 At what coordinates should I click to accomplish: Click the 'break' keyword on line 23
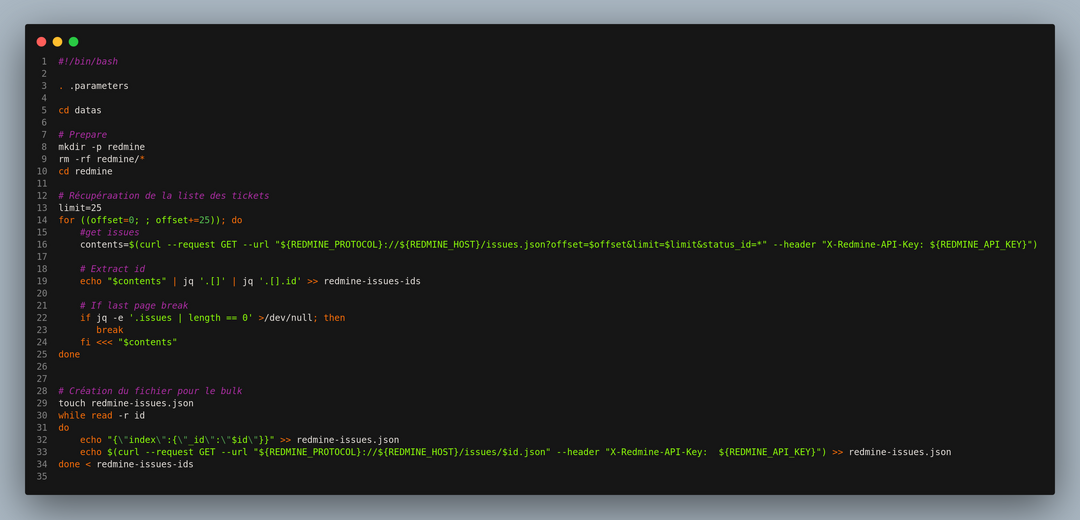109,330
